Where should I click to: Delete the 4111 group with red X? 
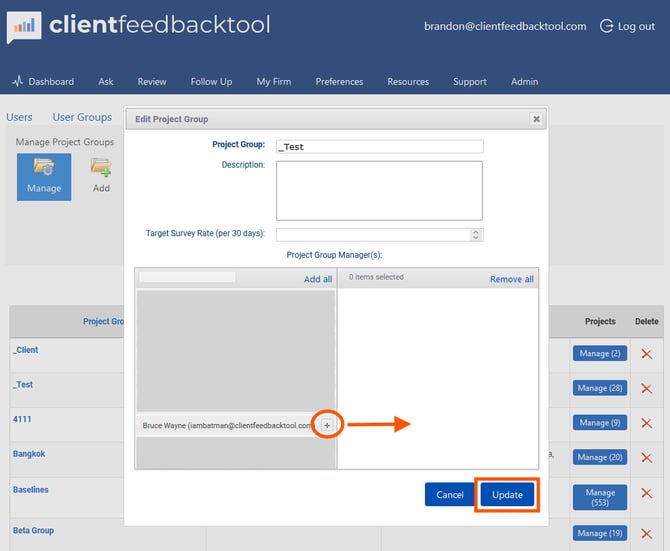coord(646,423)
